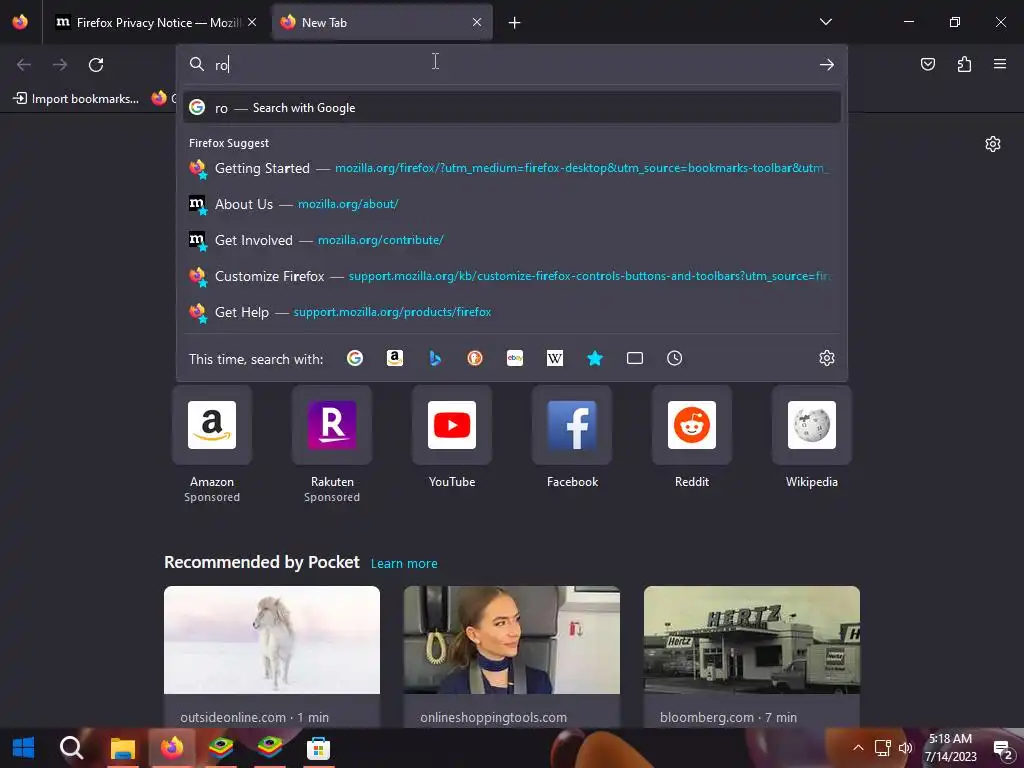Search this time with Google icon

tap(355, 358)
